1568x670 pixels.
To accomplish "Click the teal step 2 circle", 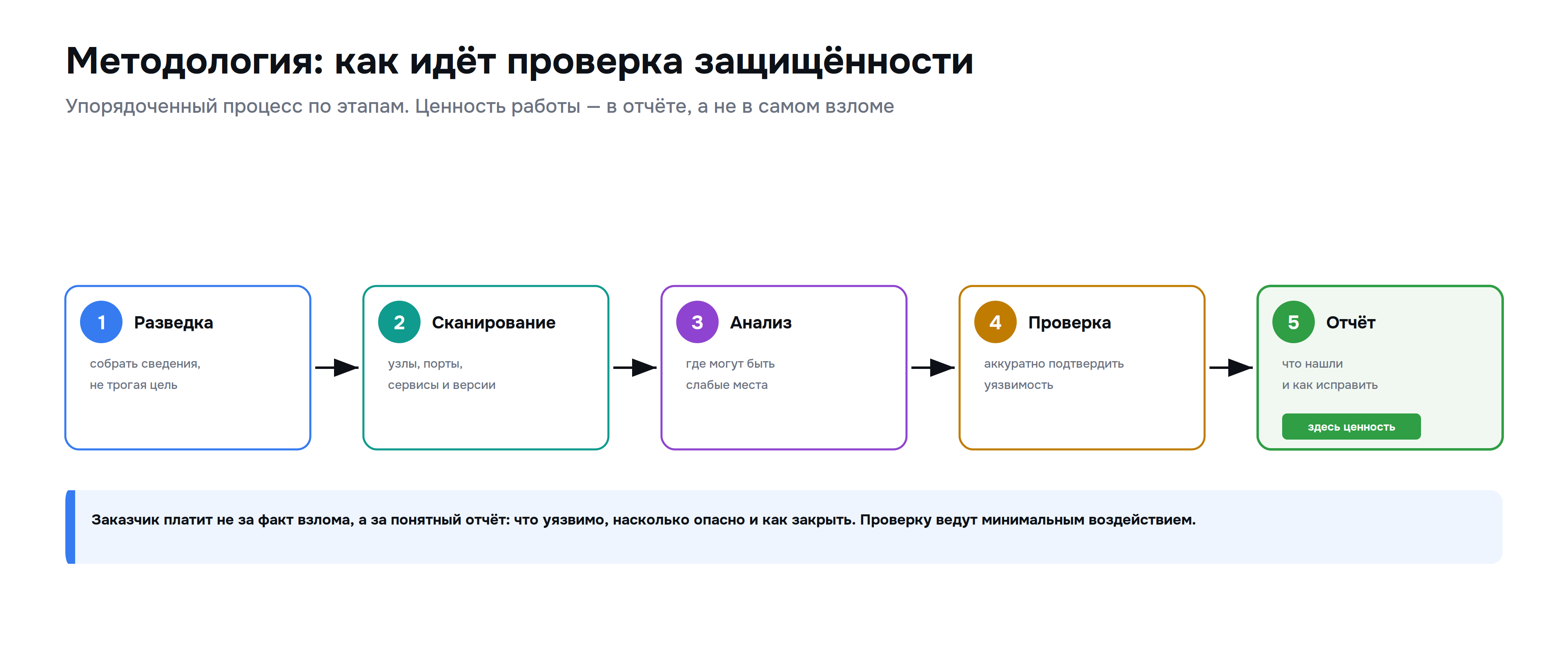I will 399,322.
